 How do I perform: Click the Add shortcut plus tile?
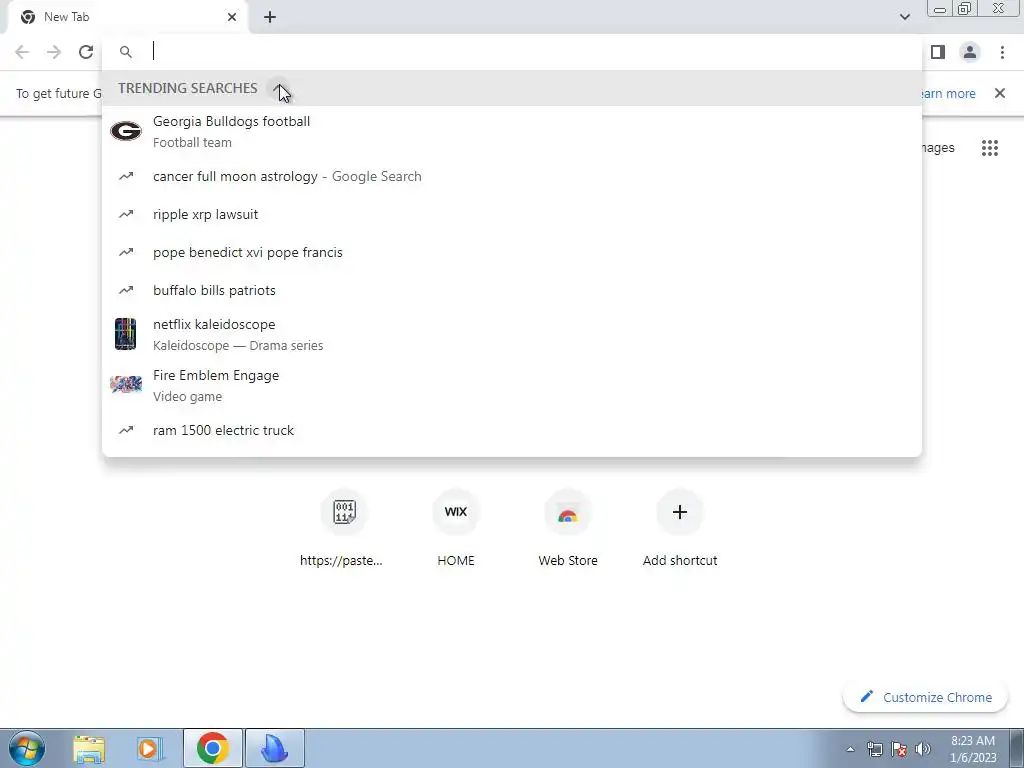point(680,512)
